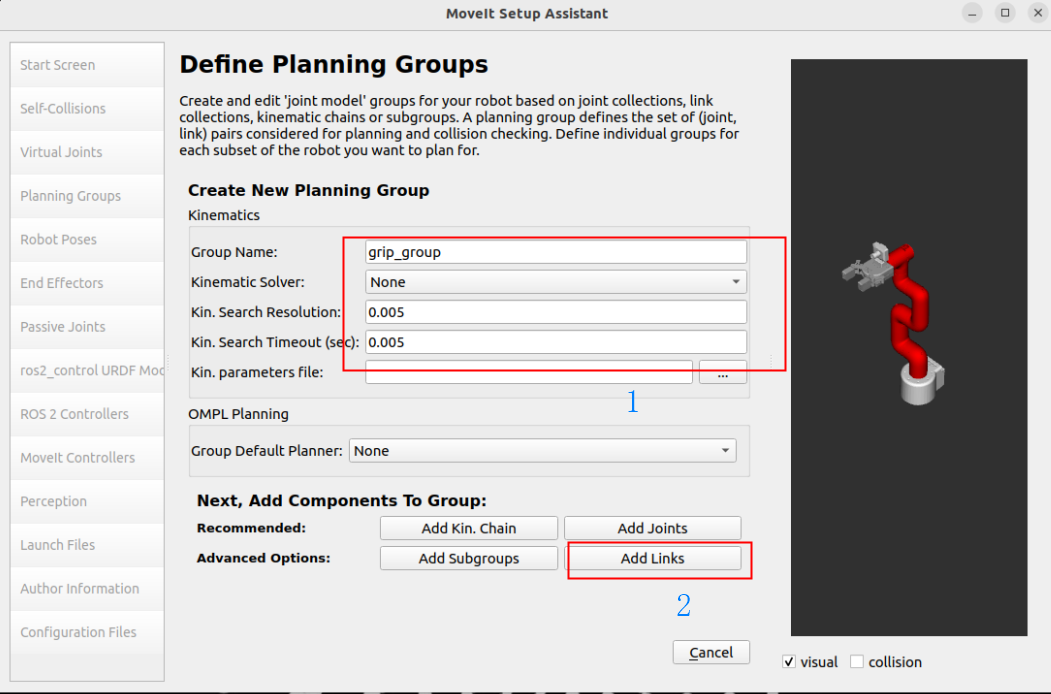Click Add Kin. Chain button

point(469,528)
